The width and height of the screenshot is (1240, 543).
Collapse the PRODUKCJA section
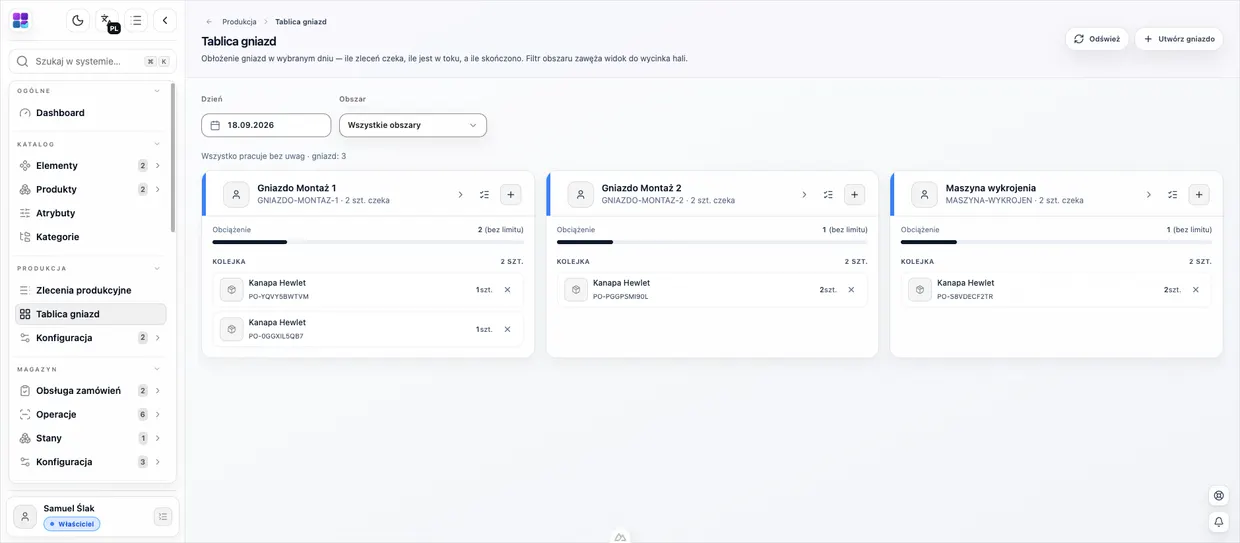point(157,268)
